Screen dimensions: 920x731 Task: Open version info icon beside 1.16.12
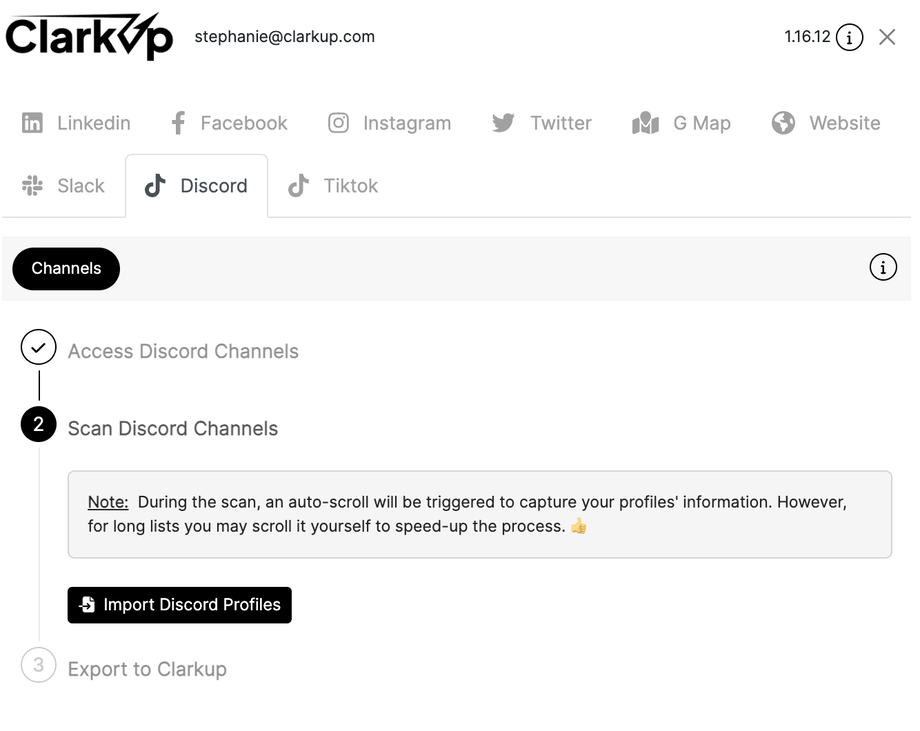[849, 38]
